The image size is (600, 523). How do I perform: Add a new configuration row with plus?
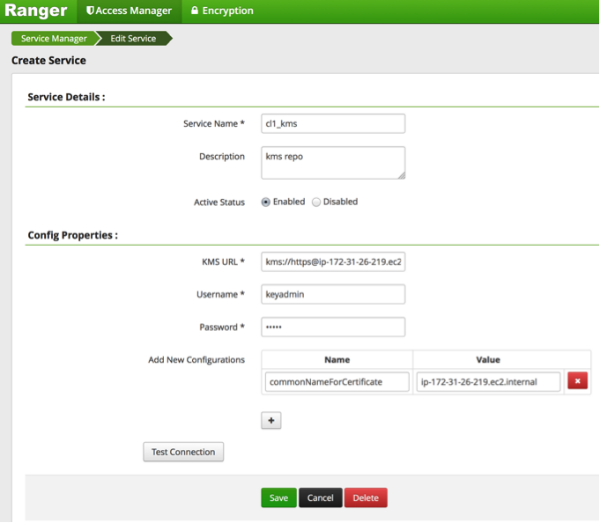pyautogui.click(x=270, y=421)
